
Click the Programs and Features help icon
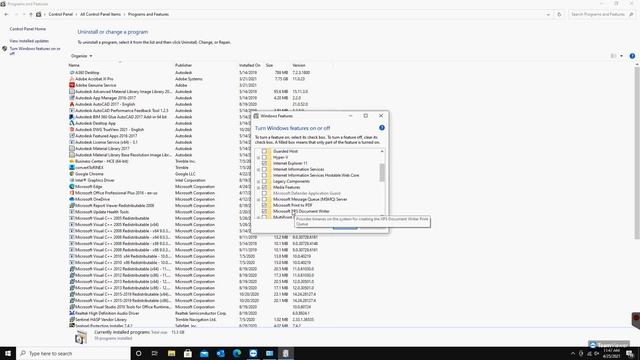pos(632,56)
